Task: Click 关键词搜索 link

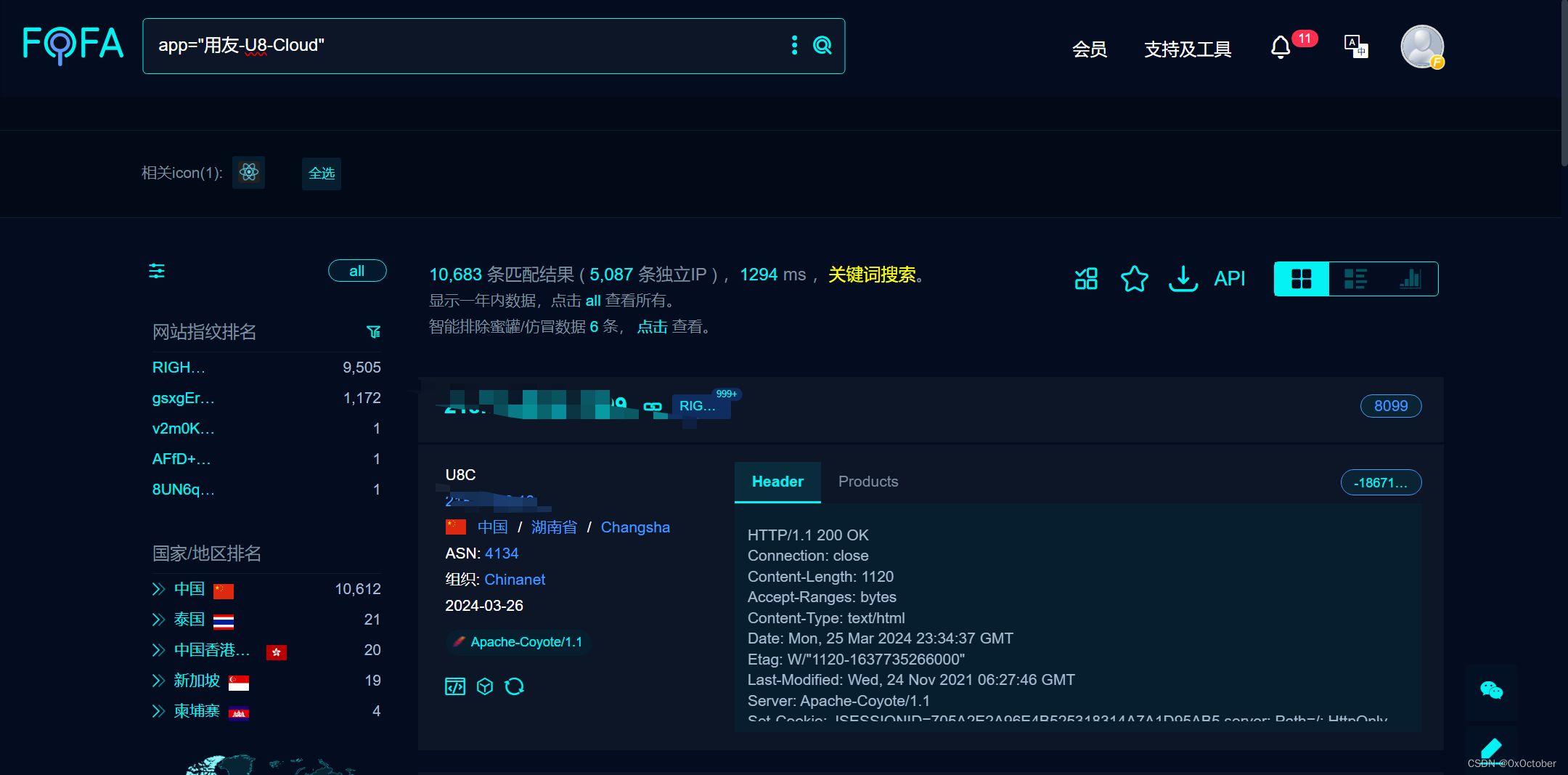Action: [872, 275]
